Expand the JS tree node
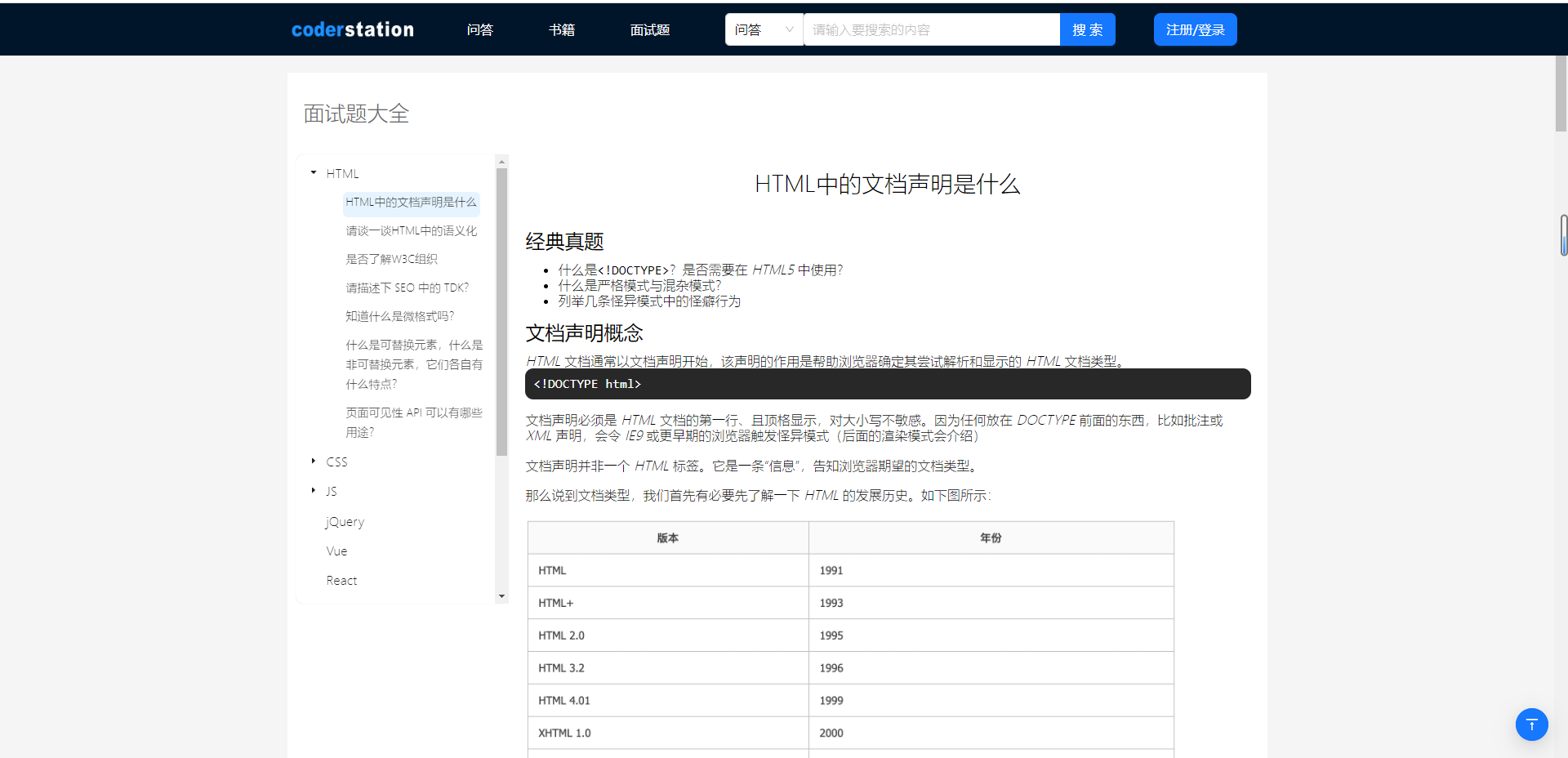This screenshot has height=758, width=1568. click(x=314, y=491)
